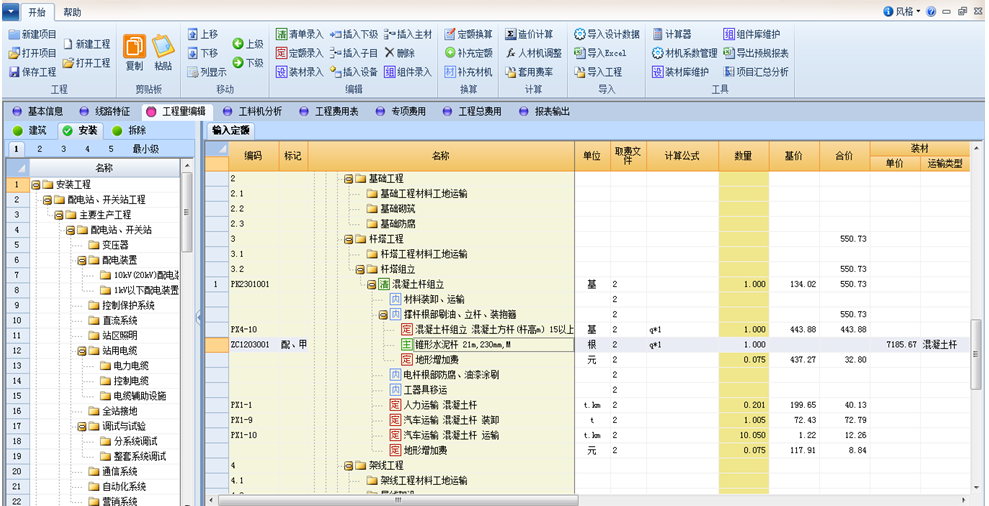Screen dimensions: 989x506
Task: Click the horizontal scrollbar under the quota table
Action: point(588,500)
